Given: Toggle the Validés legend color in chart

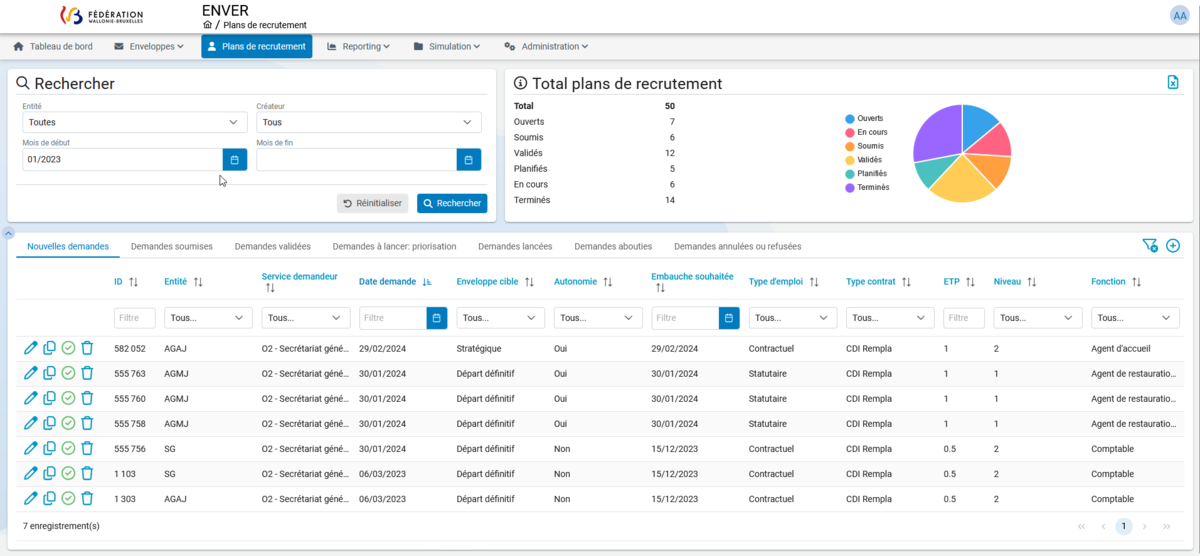Looking at the screenshot, I should click(850, 160).
